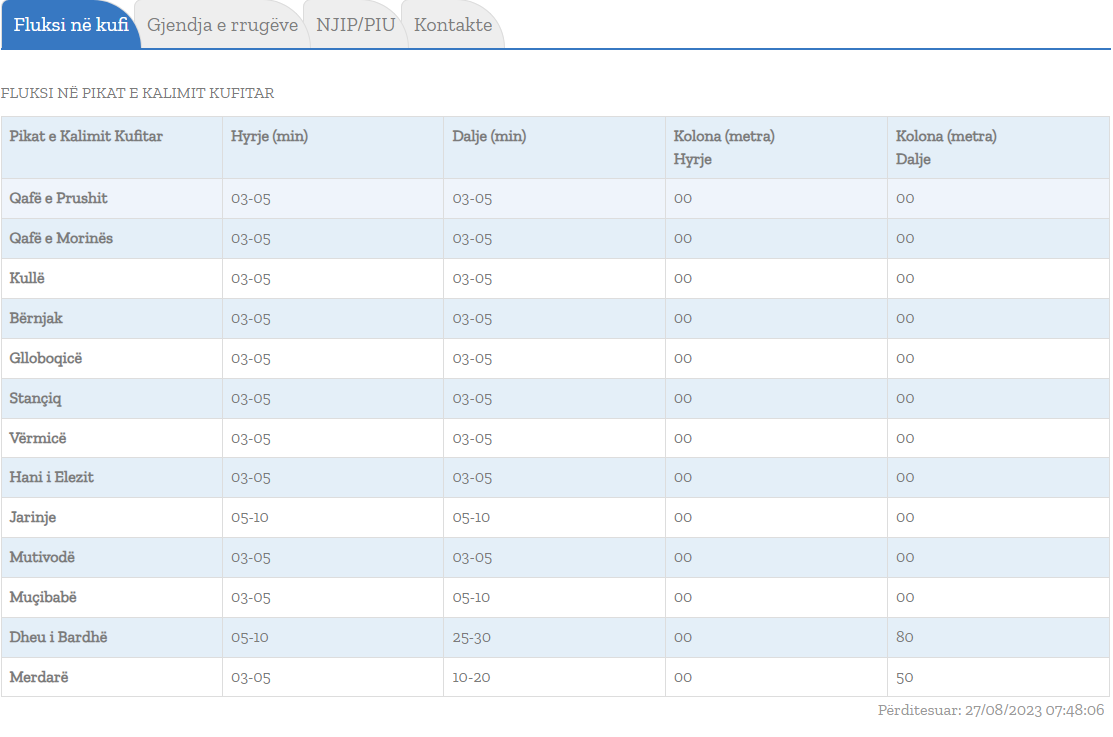Click the Hani i Elezit row name

click(x=52, y=477)
